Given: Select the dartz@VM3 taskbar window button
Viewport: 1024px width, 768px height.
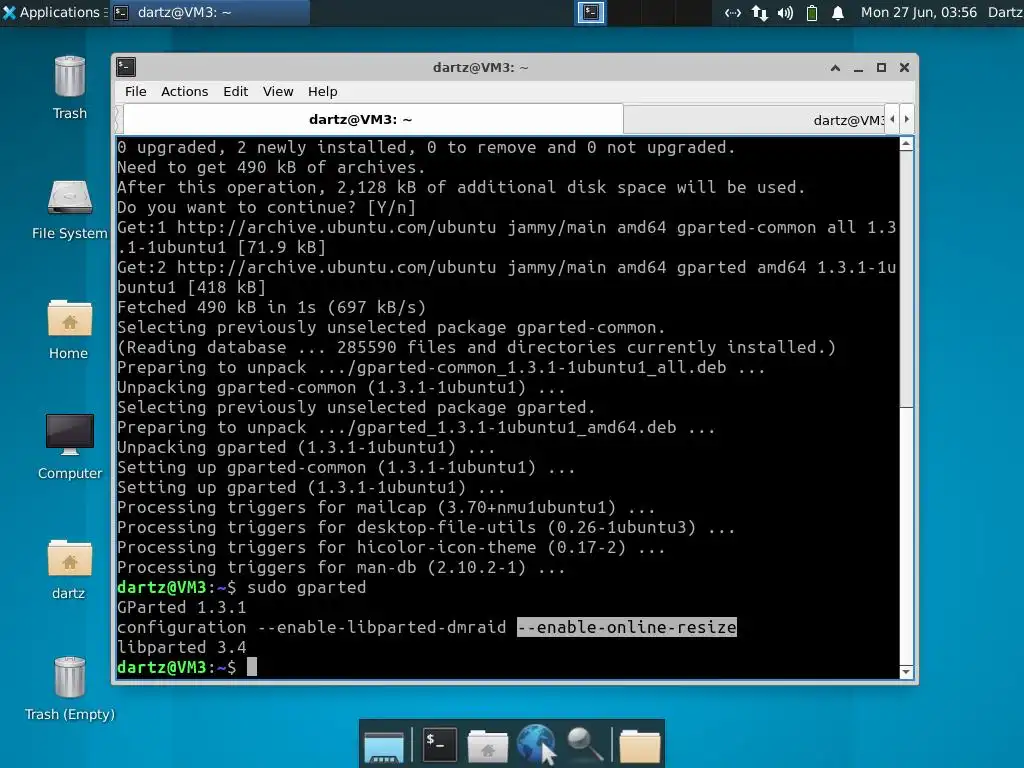Looking at the screenshot, I should coord(210,12).
